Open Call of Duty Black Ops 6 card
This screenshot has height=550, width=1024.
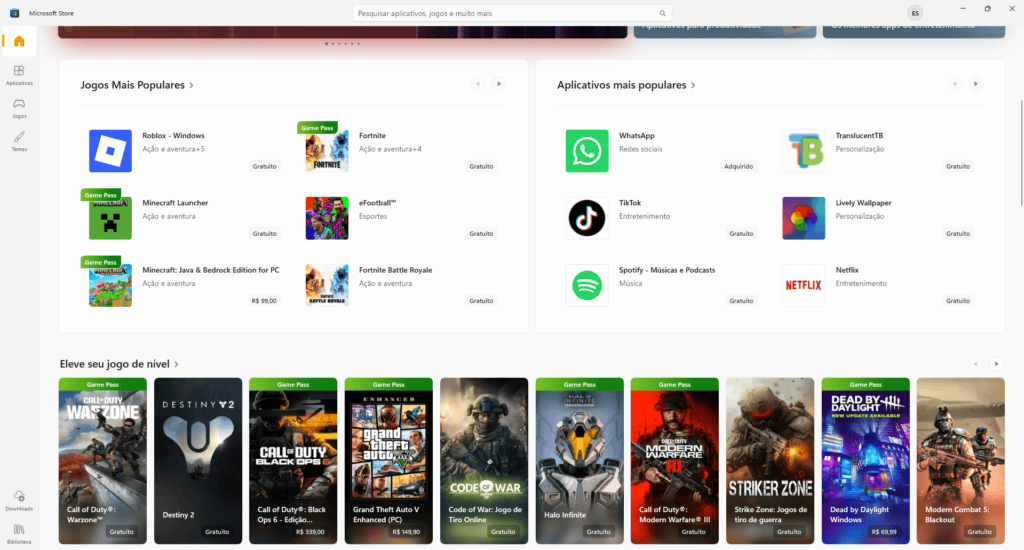[x=293, y=461]
